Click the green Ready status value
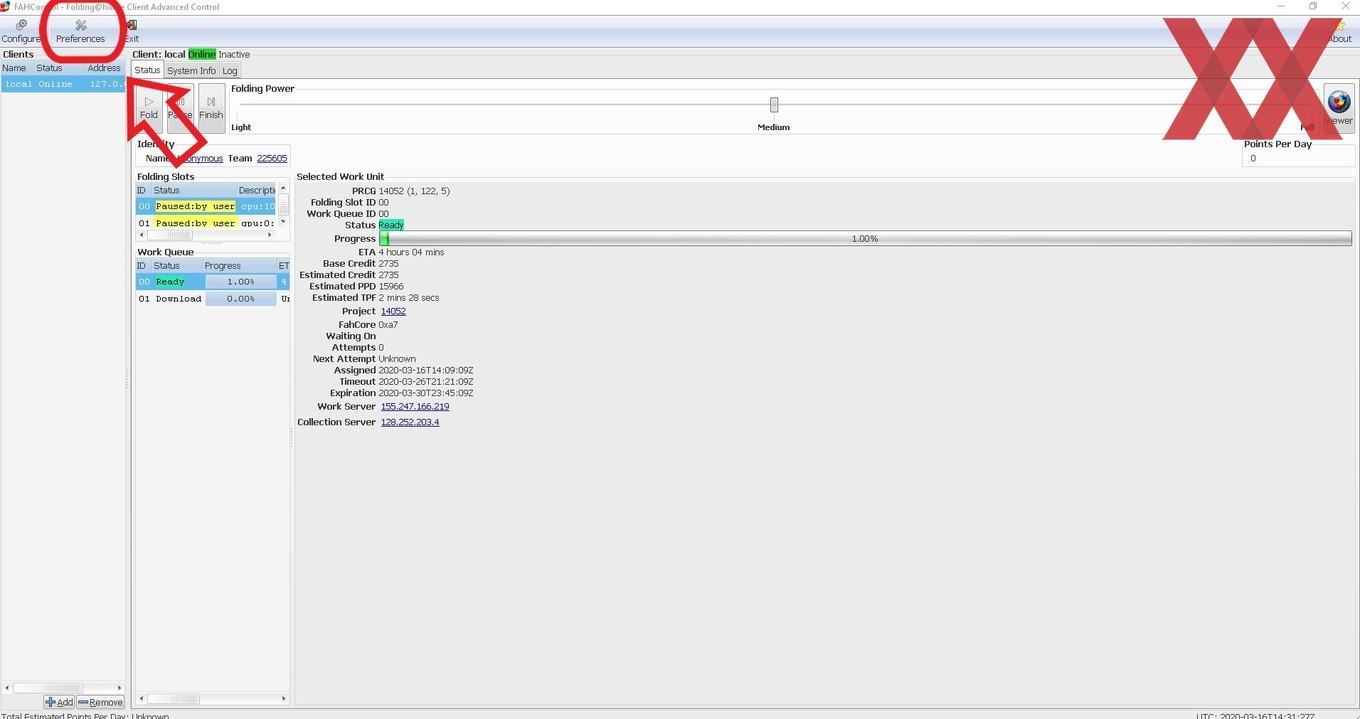This screenshot has height=719, width=1360. (x=391, y=225)
